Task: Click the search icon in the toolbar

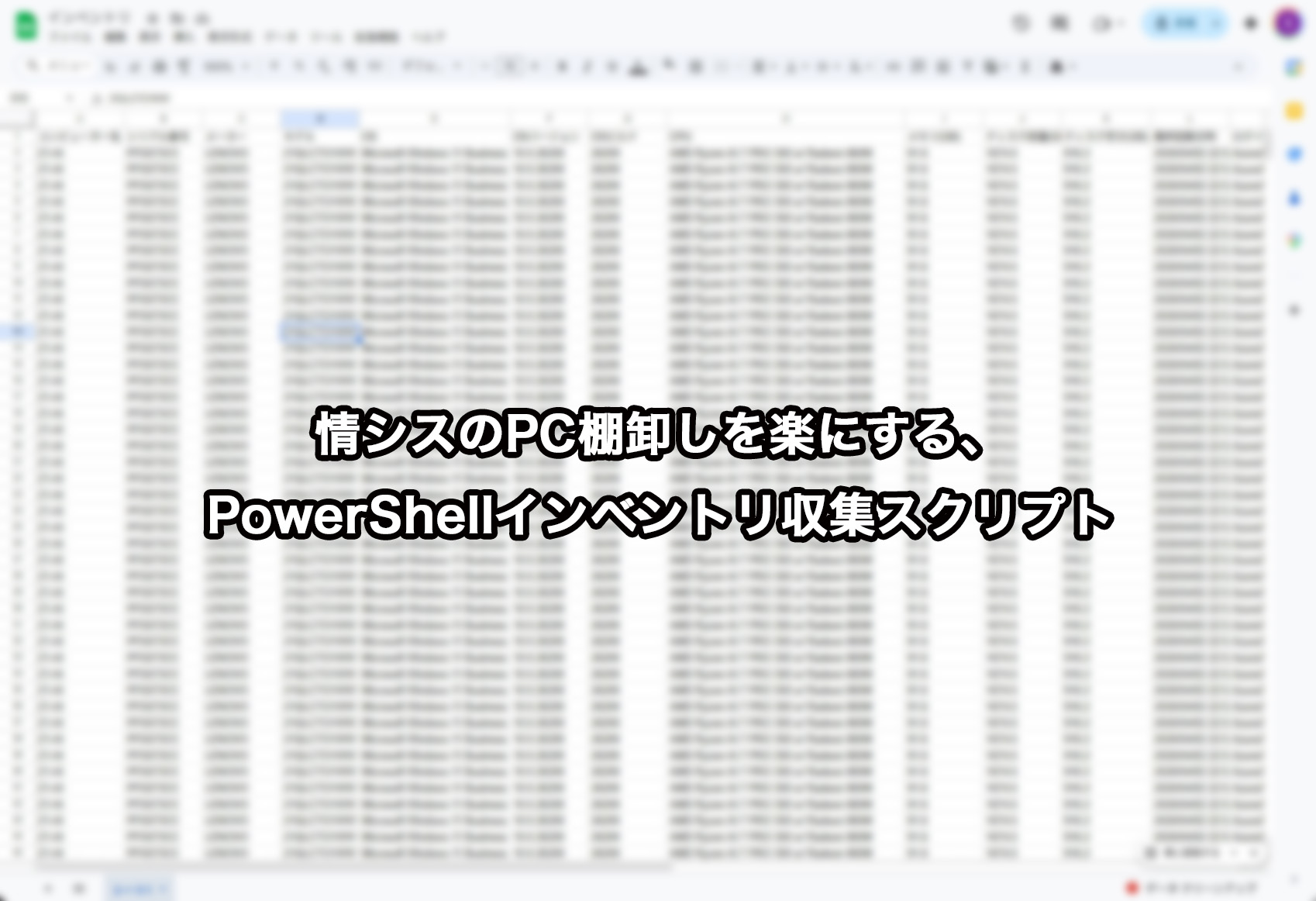Action: (33, 66)
